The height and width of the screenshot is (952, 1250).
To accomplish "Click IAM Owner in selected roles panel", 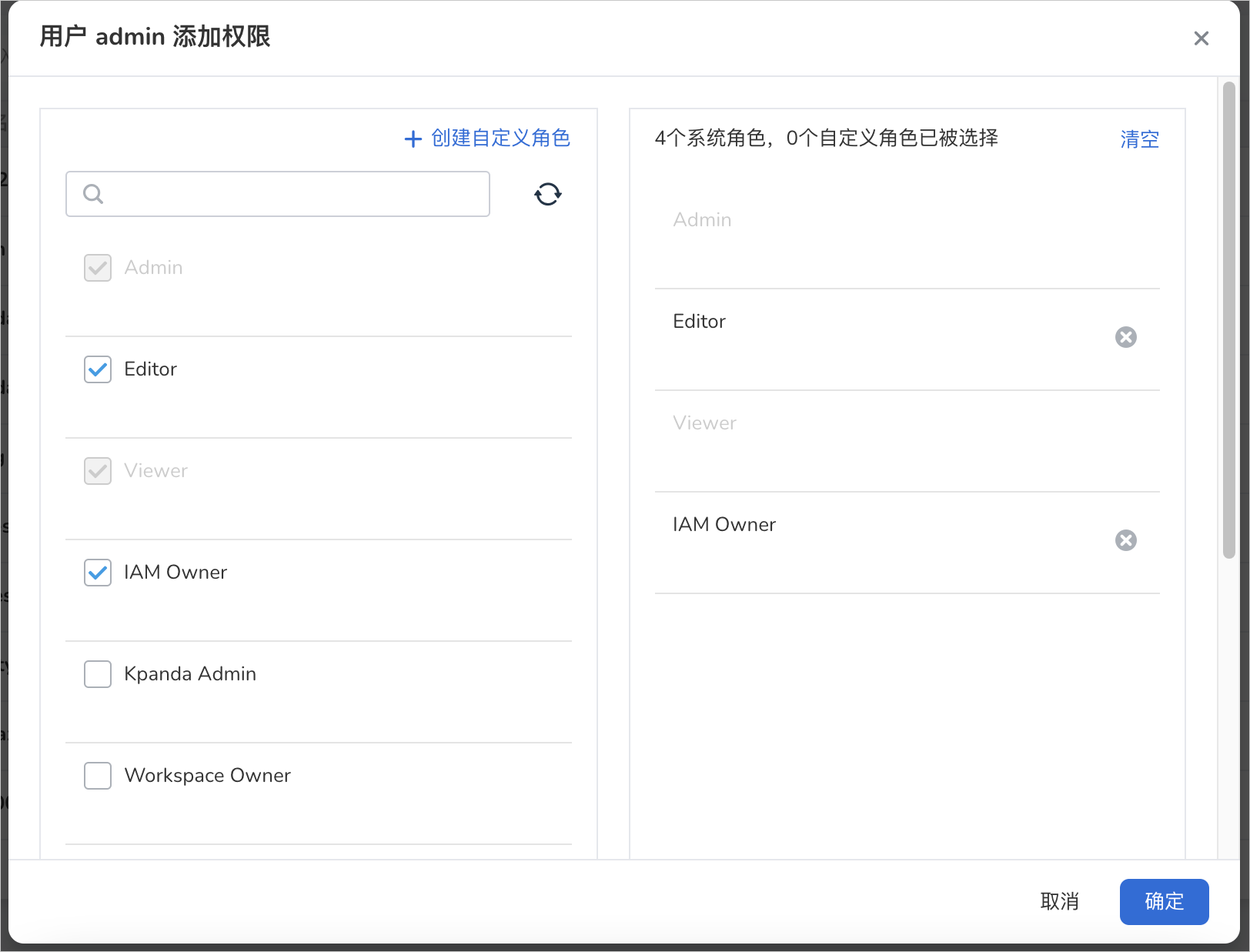I will 724,525.
